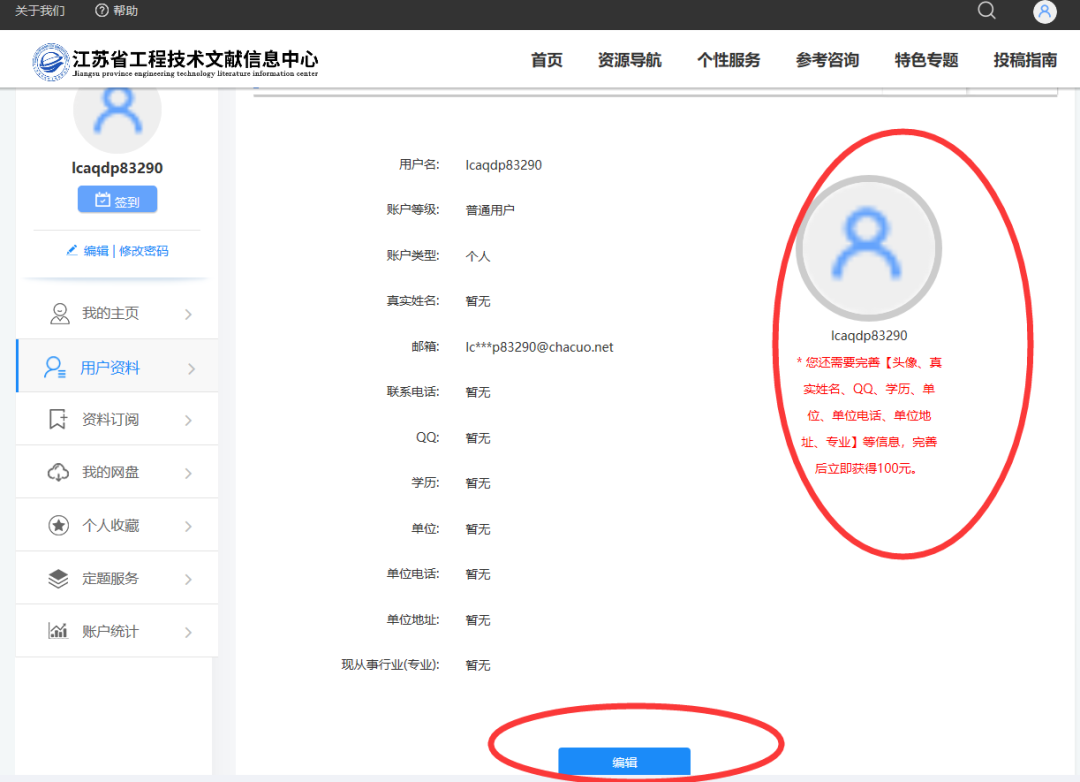Open the search magnifier icon

[x=986, y=11]
